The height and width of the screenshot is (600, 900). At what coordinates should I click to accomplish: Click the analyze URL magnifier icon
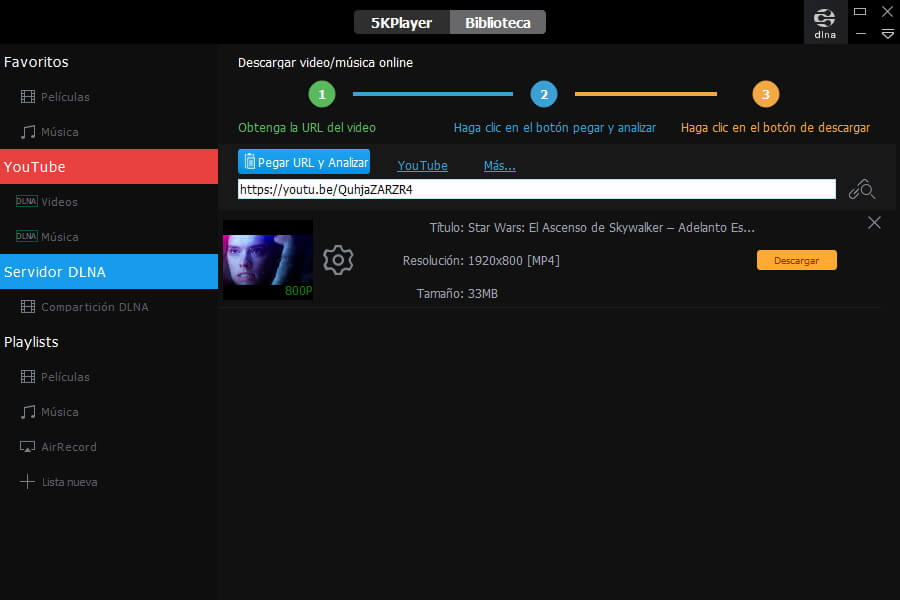(862, 189)
